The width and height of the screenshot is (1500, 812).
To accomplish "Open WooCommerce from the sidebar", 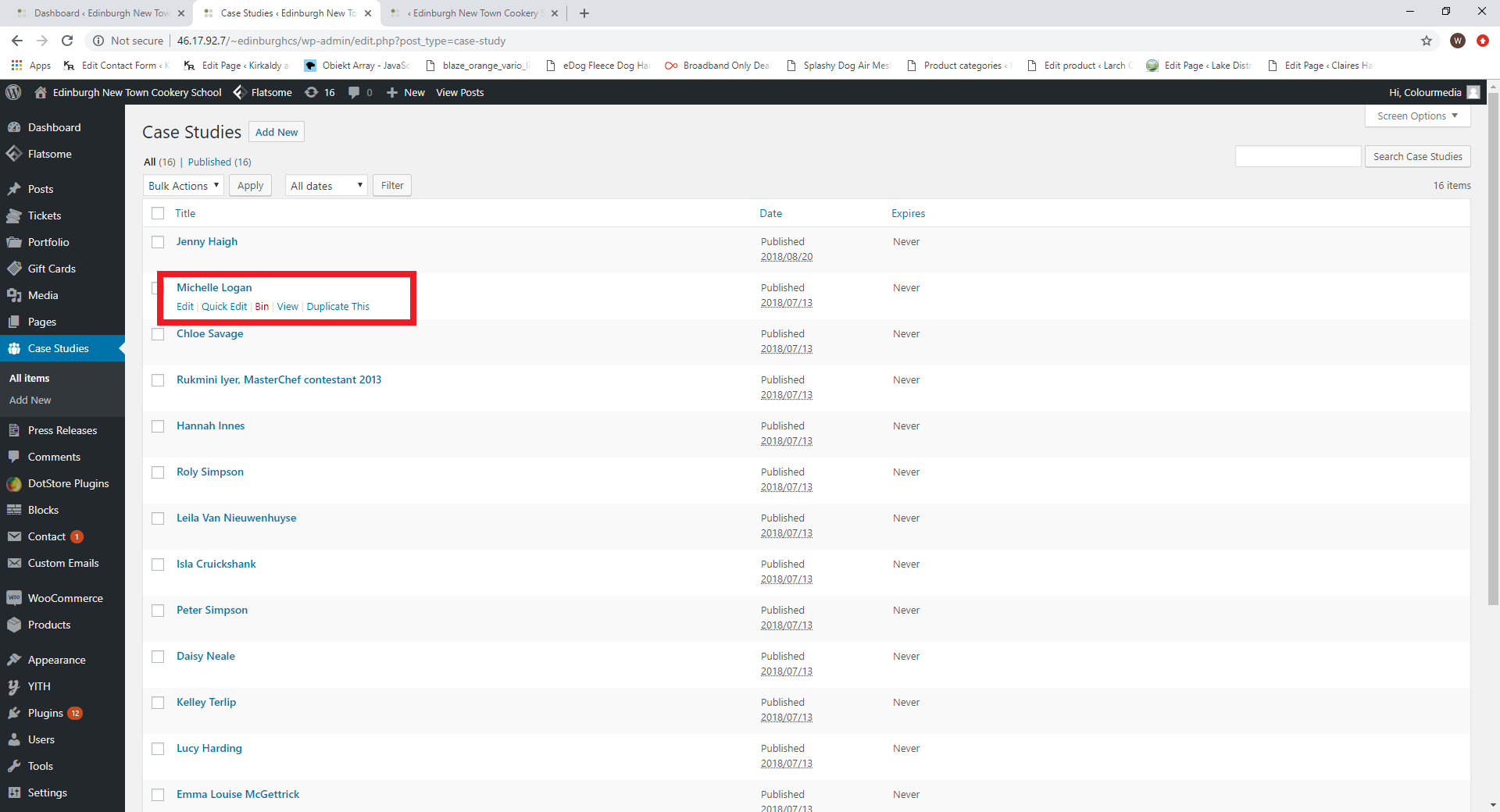I will tap(65, 598).
